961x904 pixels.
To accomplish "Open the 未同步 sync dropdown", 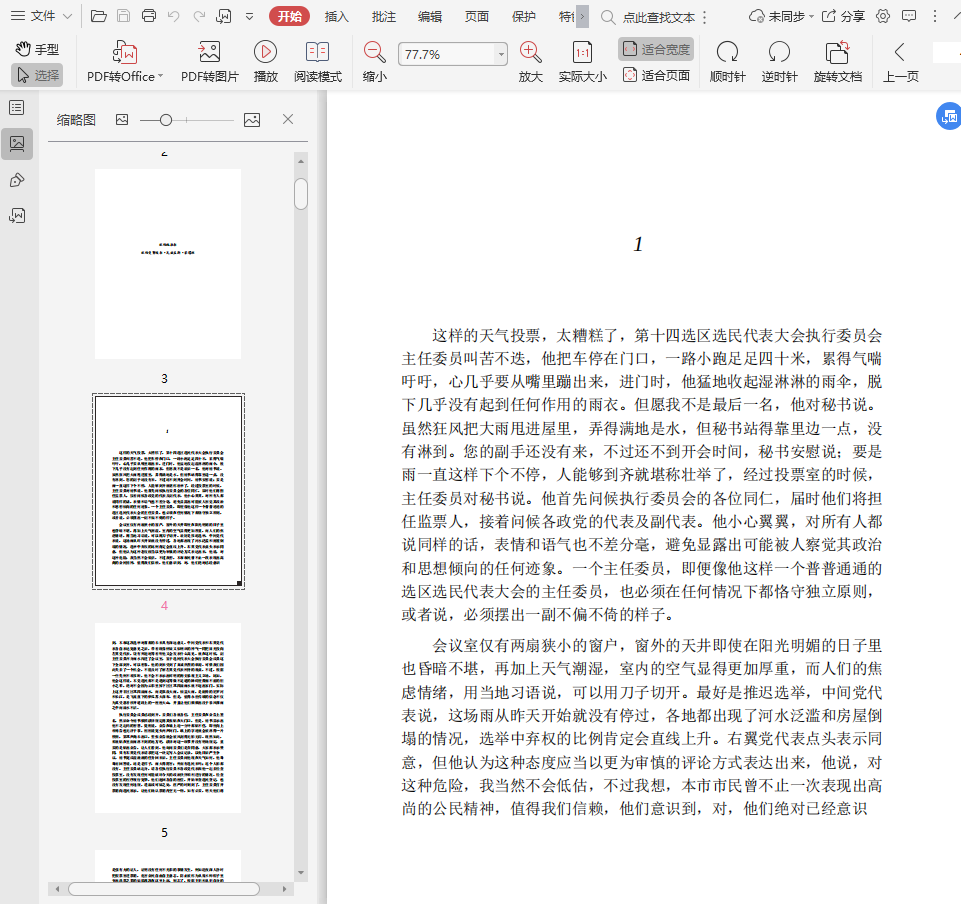I will click(x=781, y=17).
